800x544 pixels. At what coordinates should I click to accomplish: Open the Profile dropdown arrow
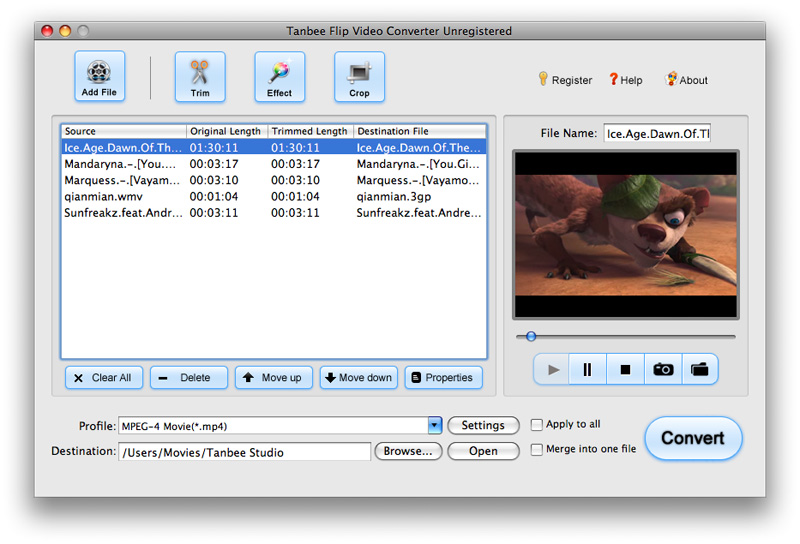coord(435,425)
